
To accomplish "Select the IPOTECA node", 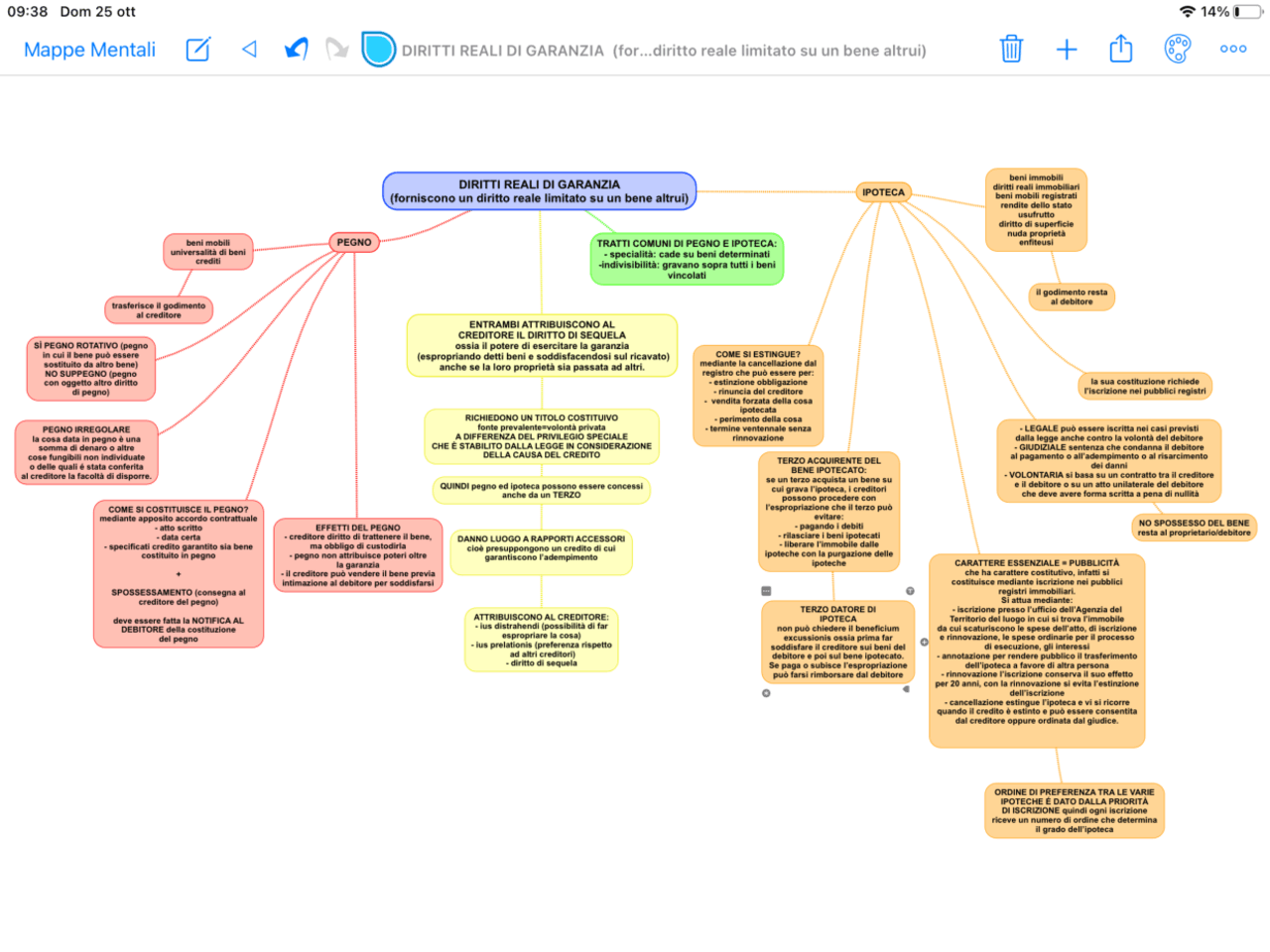I will (883, 191).
